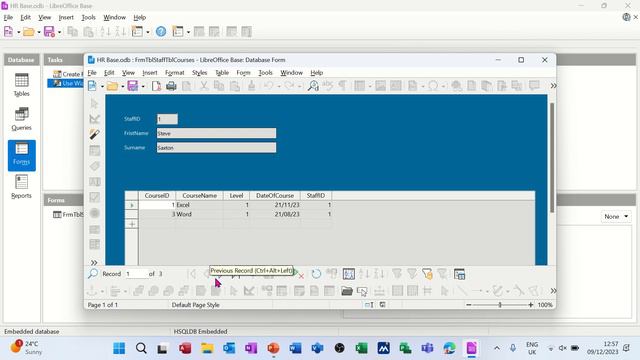This screenshot has height=360, width=640.
Task: Click the Text Box control in left toolbar
Action: [95, 182]
